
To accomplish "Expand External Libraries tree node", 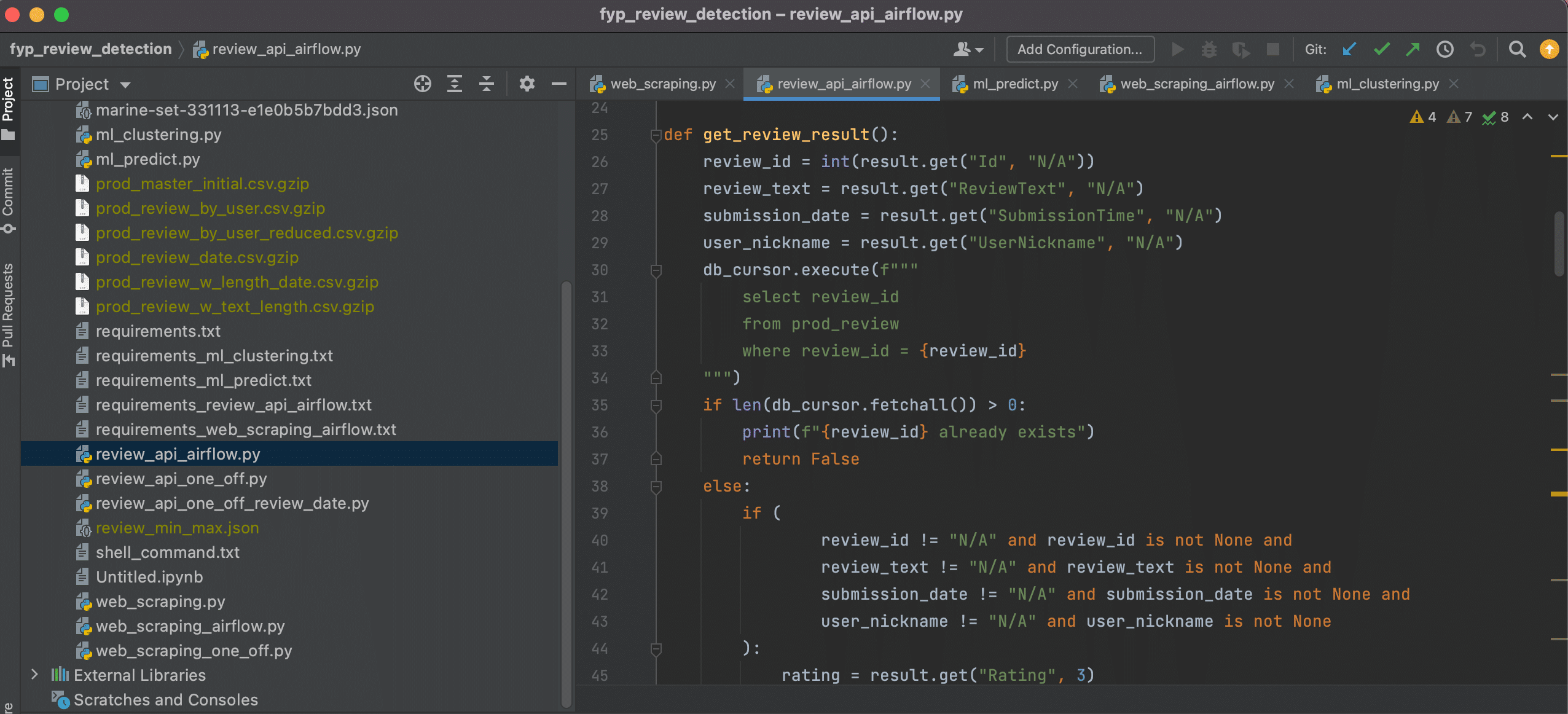I will click(x=35, y=675).
